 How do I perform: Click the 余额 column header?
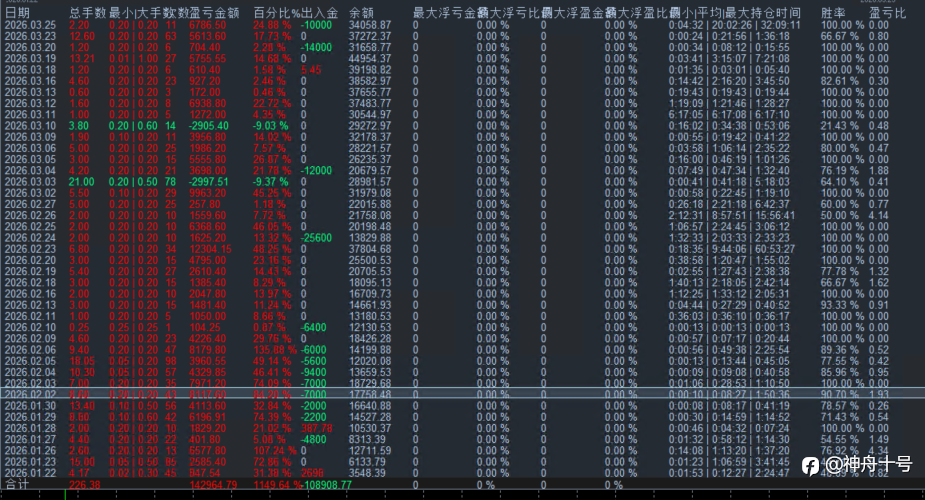[x=361, y=13]
